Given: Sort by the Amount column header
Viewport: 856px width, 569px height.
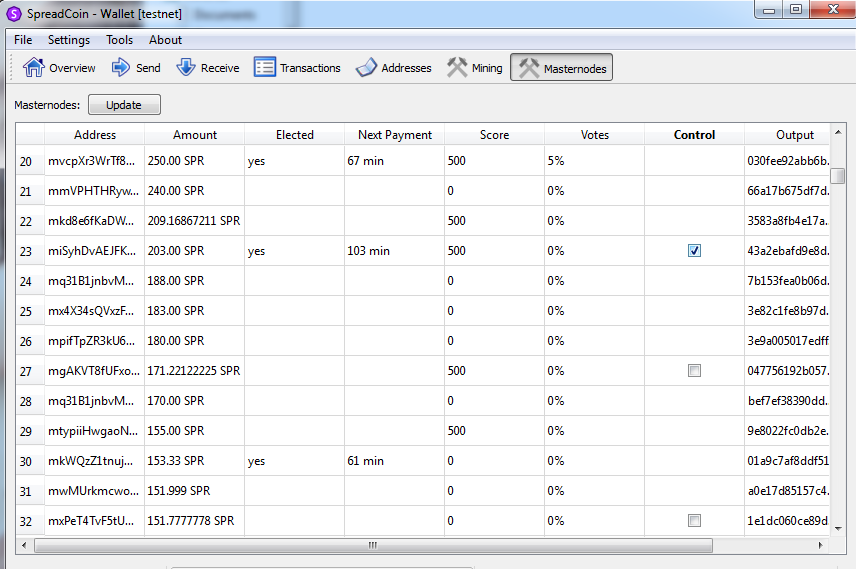Looking at the screenshot, I should coord(195,135).
